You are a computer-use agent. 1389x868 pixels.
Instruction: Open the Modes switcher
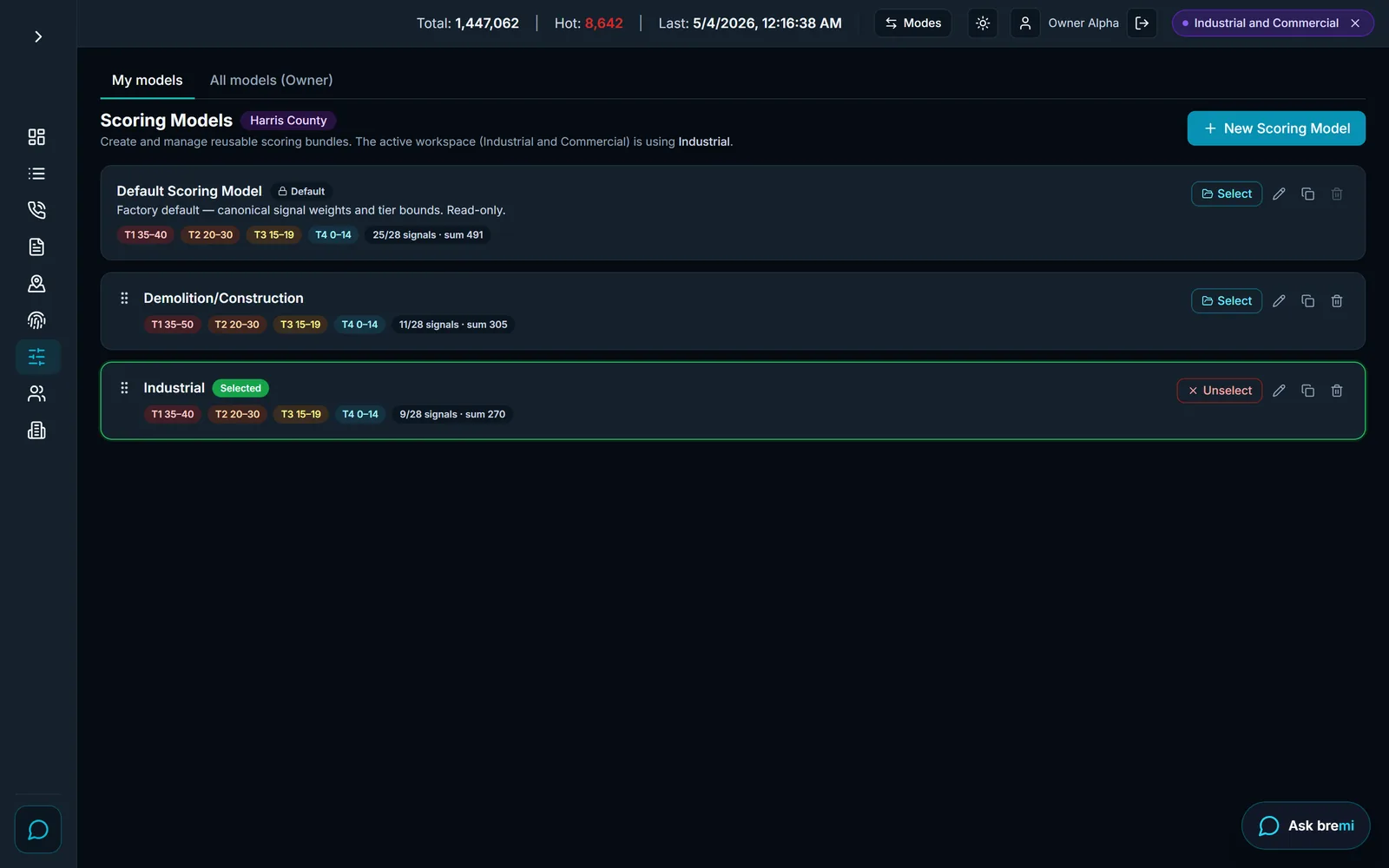(x=913, y=23)
